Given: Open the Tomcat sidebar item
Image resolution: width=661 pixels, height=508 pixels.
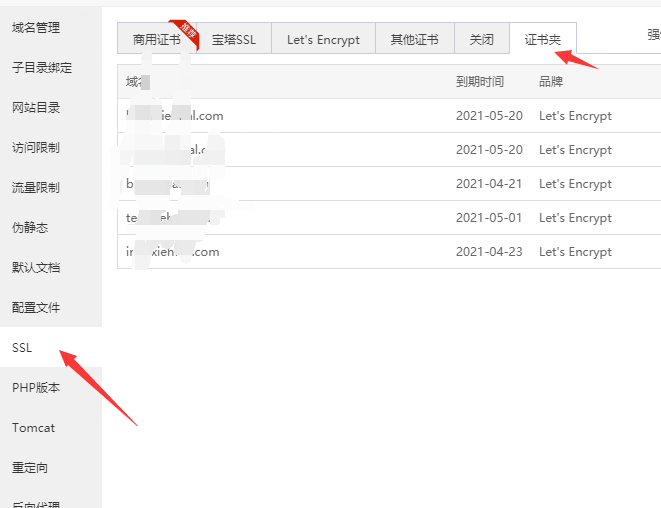Looking at the screenshot, I should [x=33, y=428].
